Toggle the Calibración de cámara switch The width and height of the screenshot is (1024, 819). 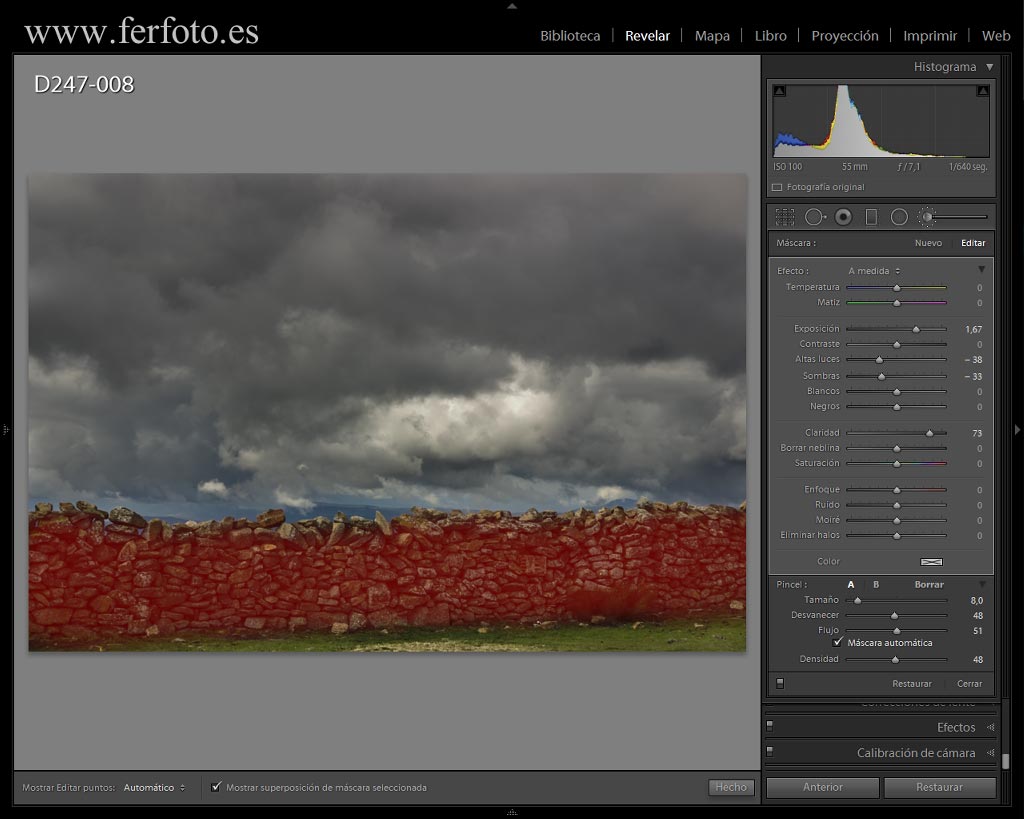coord(770,751)
